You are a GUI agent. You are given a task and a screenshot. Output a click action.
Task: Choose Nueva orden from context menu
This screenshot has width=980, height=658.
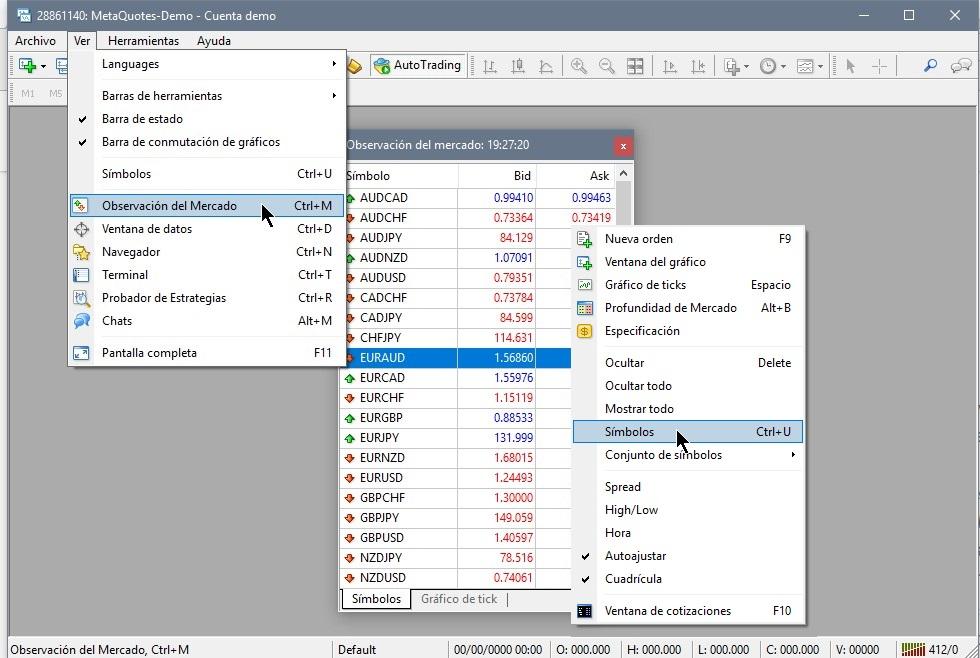[x=688, y=239]
